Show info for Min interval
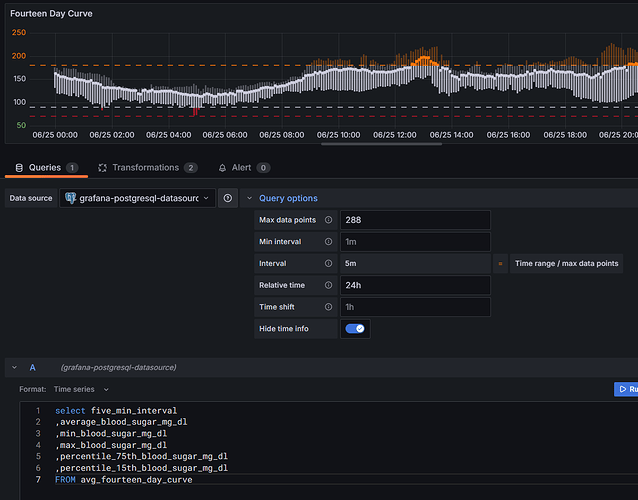Image resolution: width=638 pixels, height=500 pixels. (328, 242)
